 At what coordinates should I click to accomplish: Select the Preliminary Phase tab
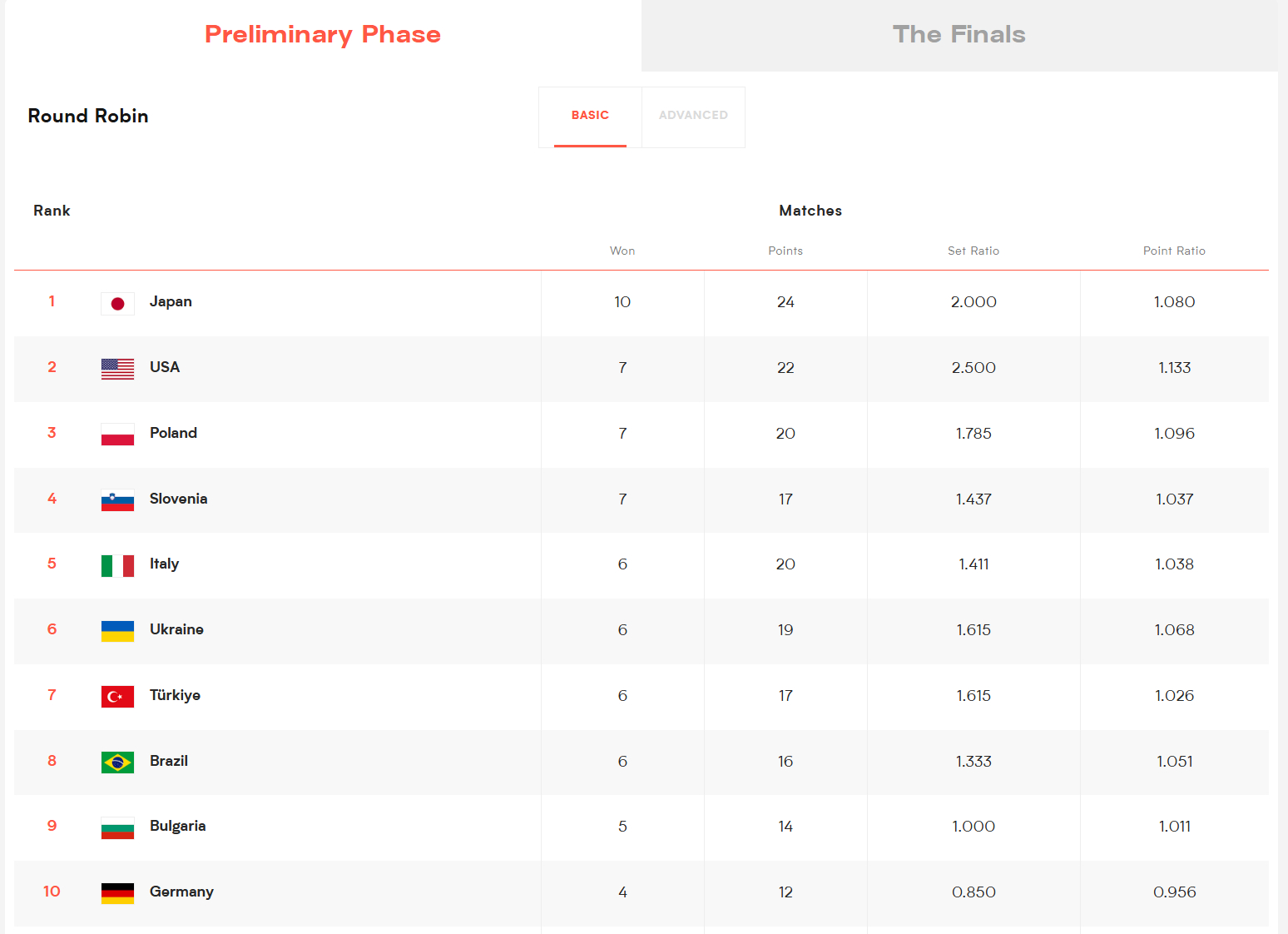coord(323,35)
